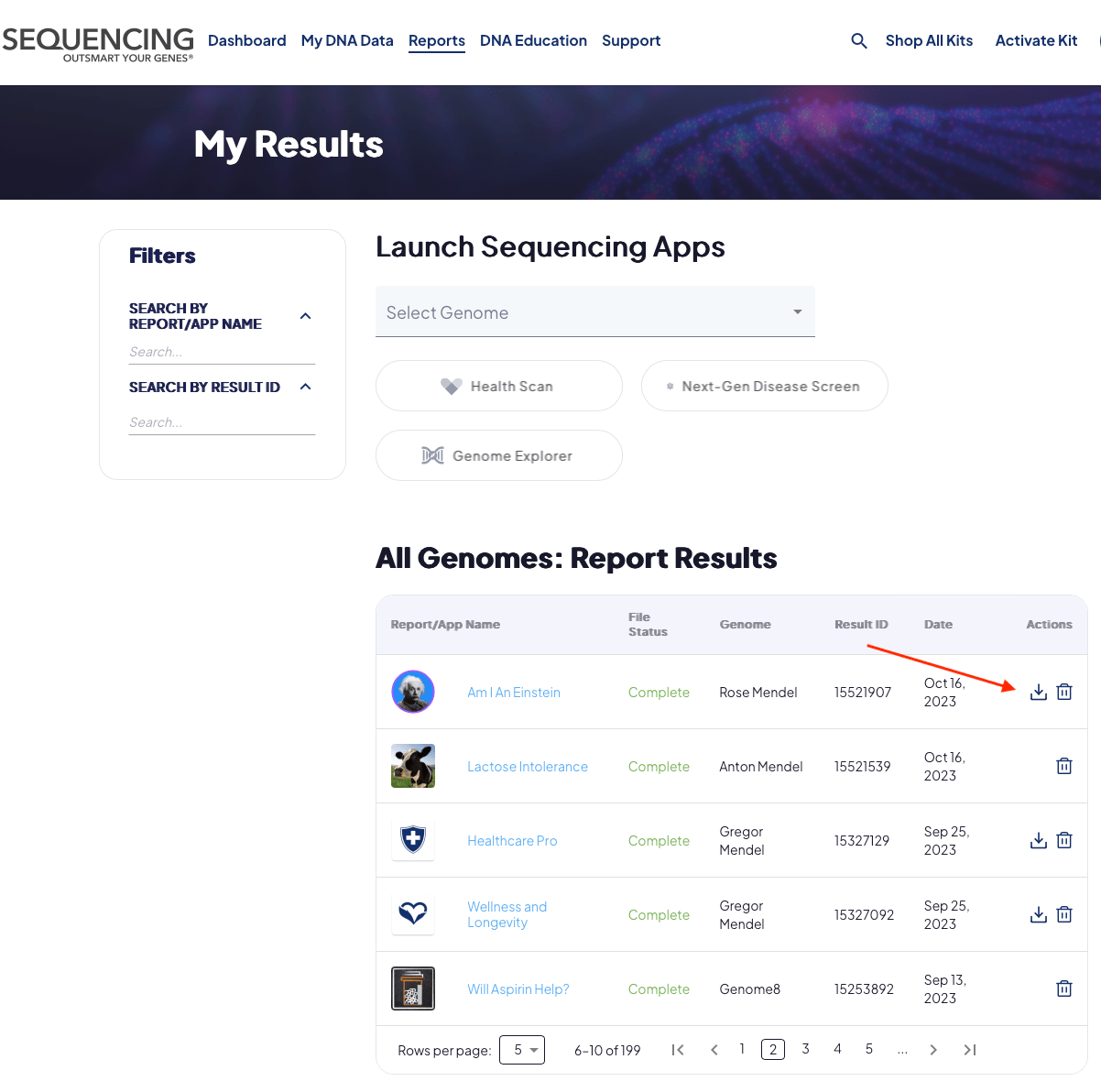Open DNA Education menu
Viewport: 1101px width, 1092px height.
pyautogui.click(x=533, y=40)
